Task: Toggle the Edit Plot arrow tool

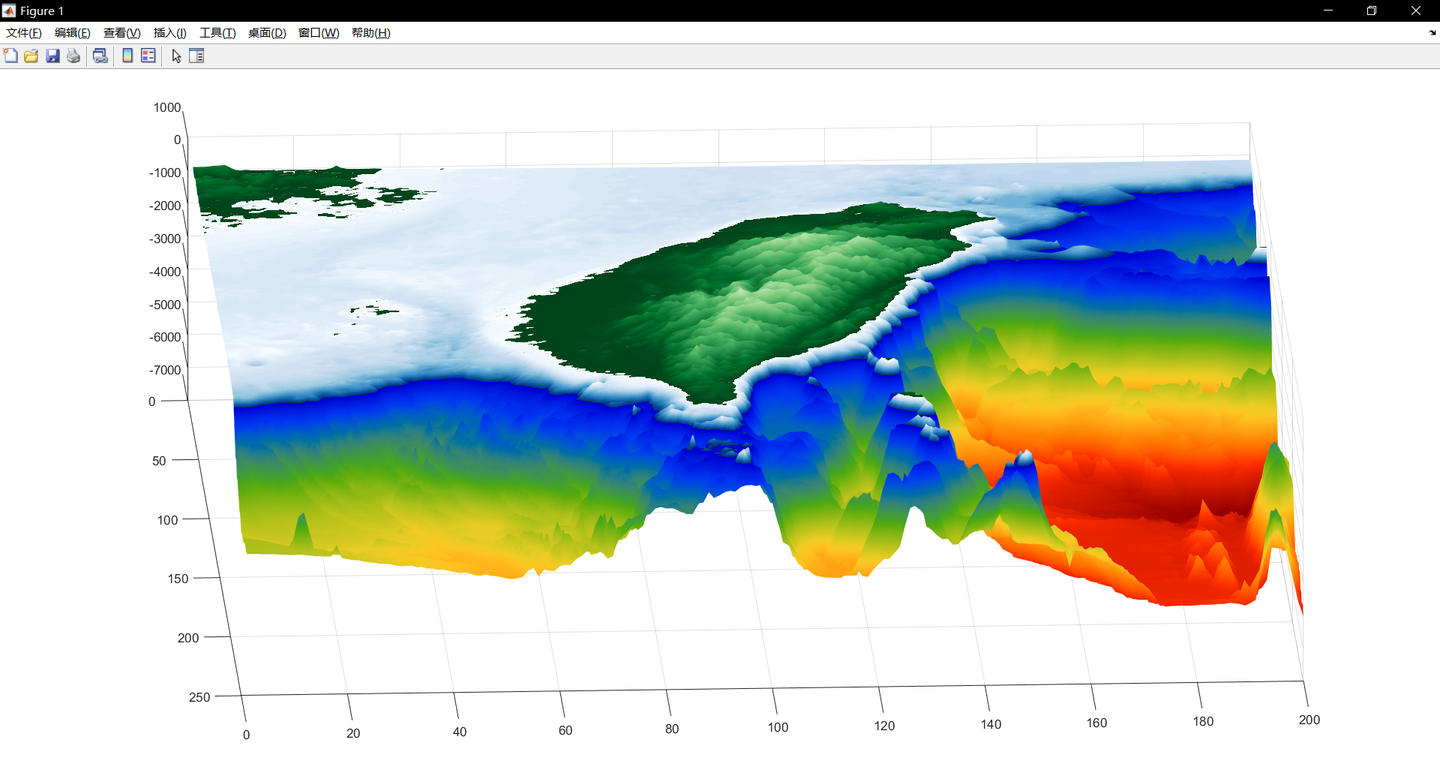Action: 176,56
